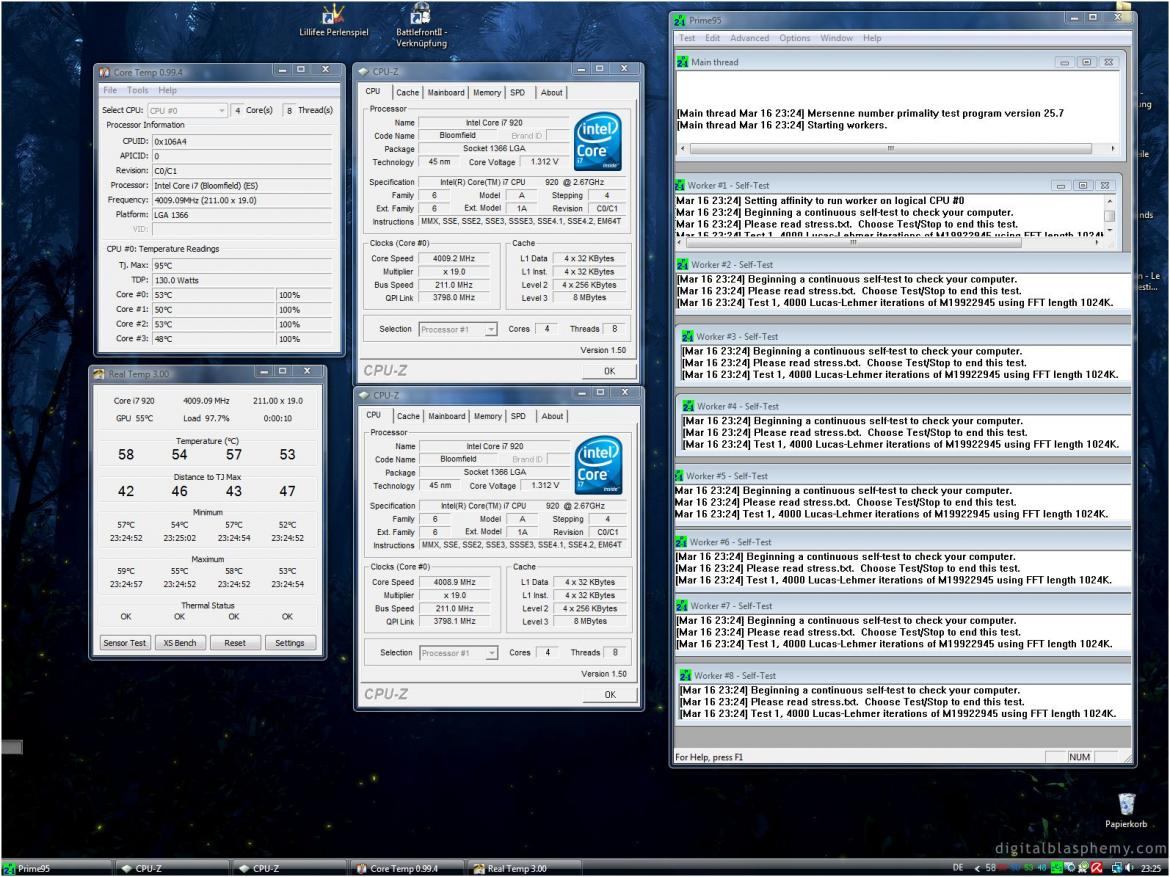This screenshot has width=1170, height=877.
Task: Open the Advanced menu in Prime95
Action: click(749, 38)
